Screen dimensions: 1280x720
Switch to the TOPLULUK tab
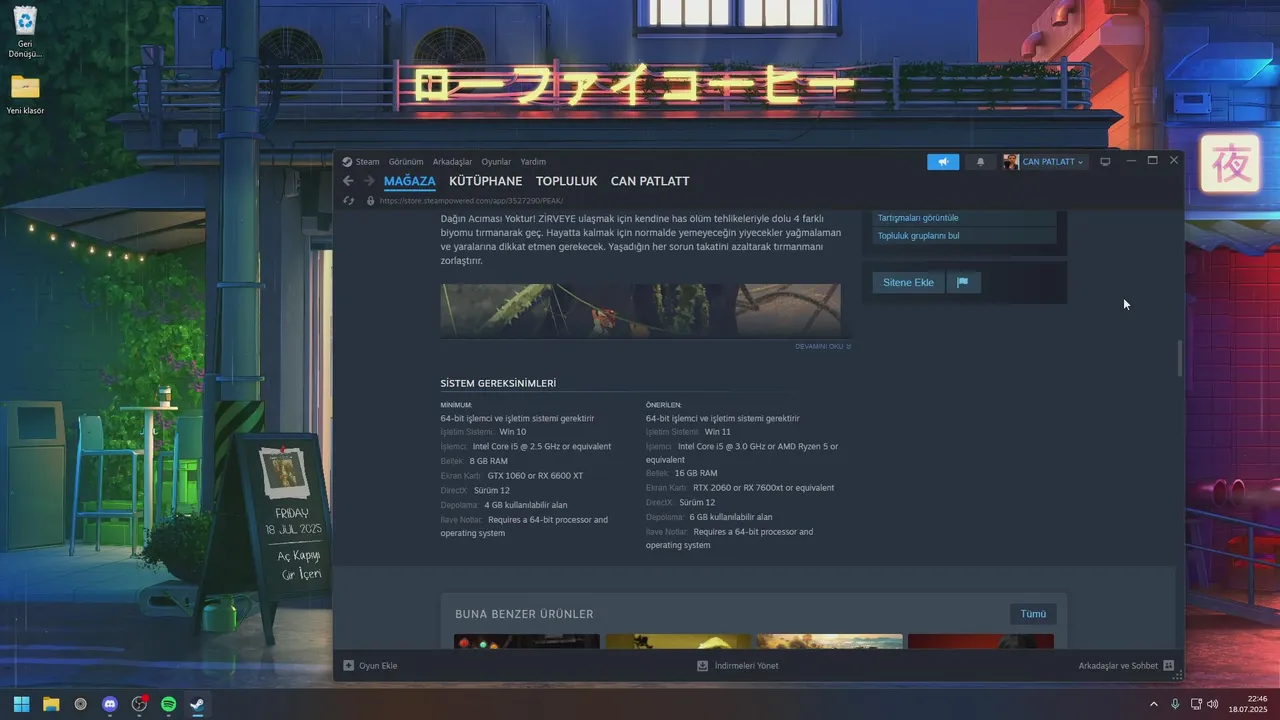pyautogui.click(x=566, y=181)
